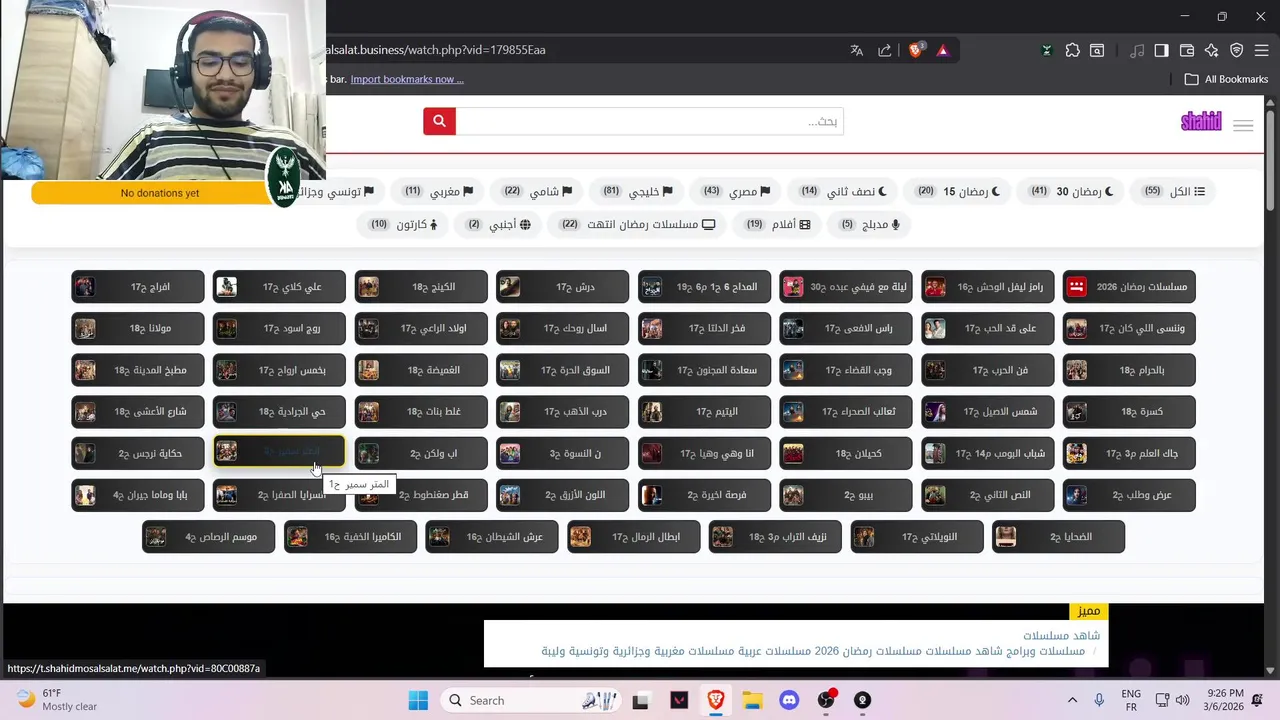
Task: Click the browser address bar URL
Action: pyautogui.click(x=436, y=50)
